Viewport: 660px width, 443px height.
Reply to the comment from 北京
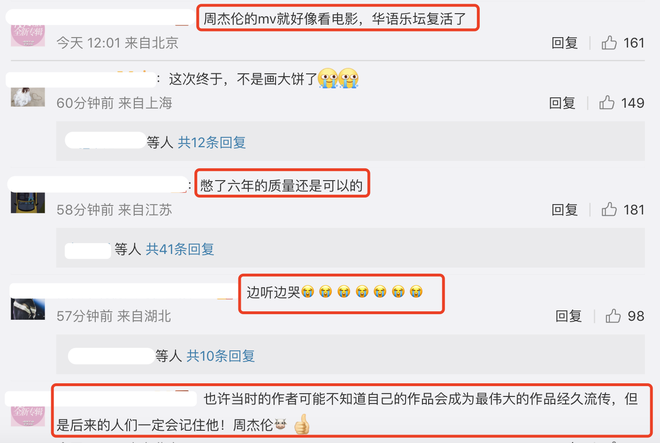tap(564, 43)
